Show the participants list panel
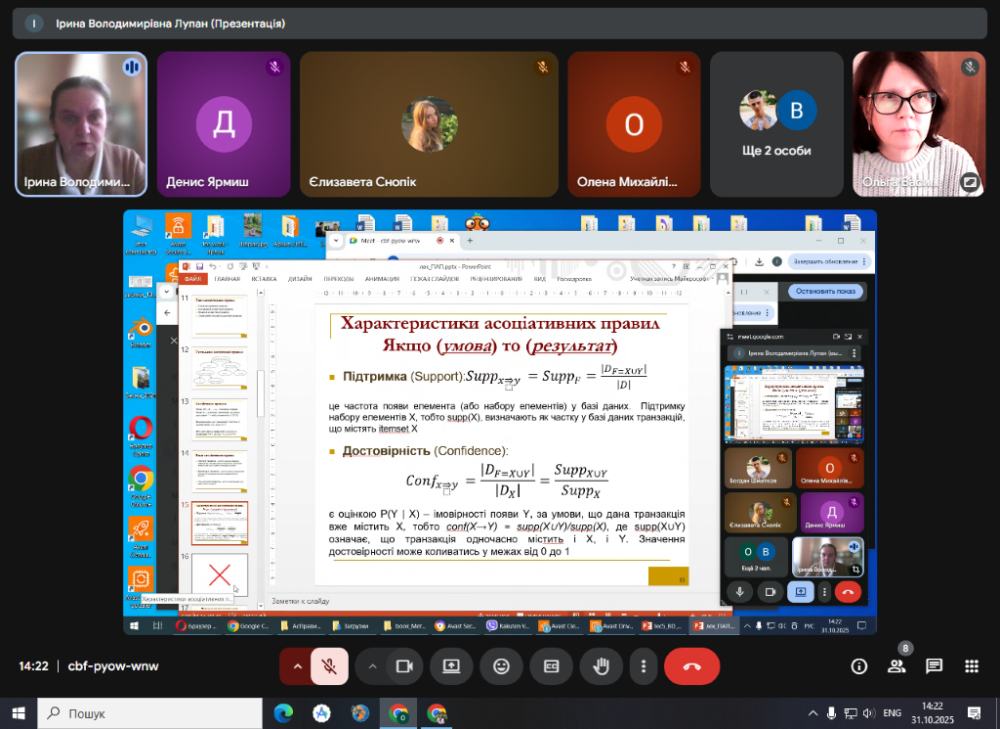 pyautogui.click(x=896, y=666)
